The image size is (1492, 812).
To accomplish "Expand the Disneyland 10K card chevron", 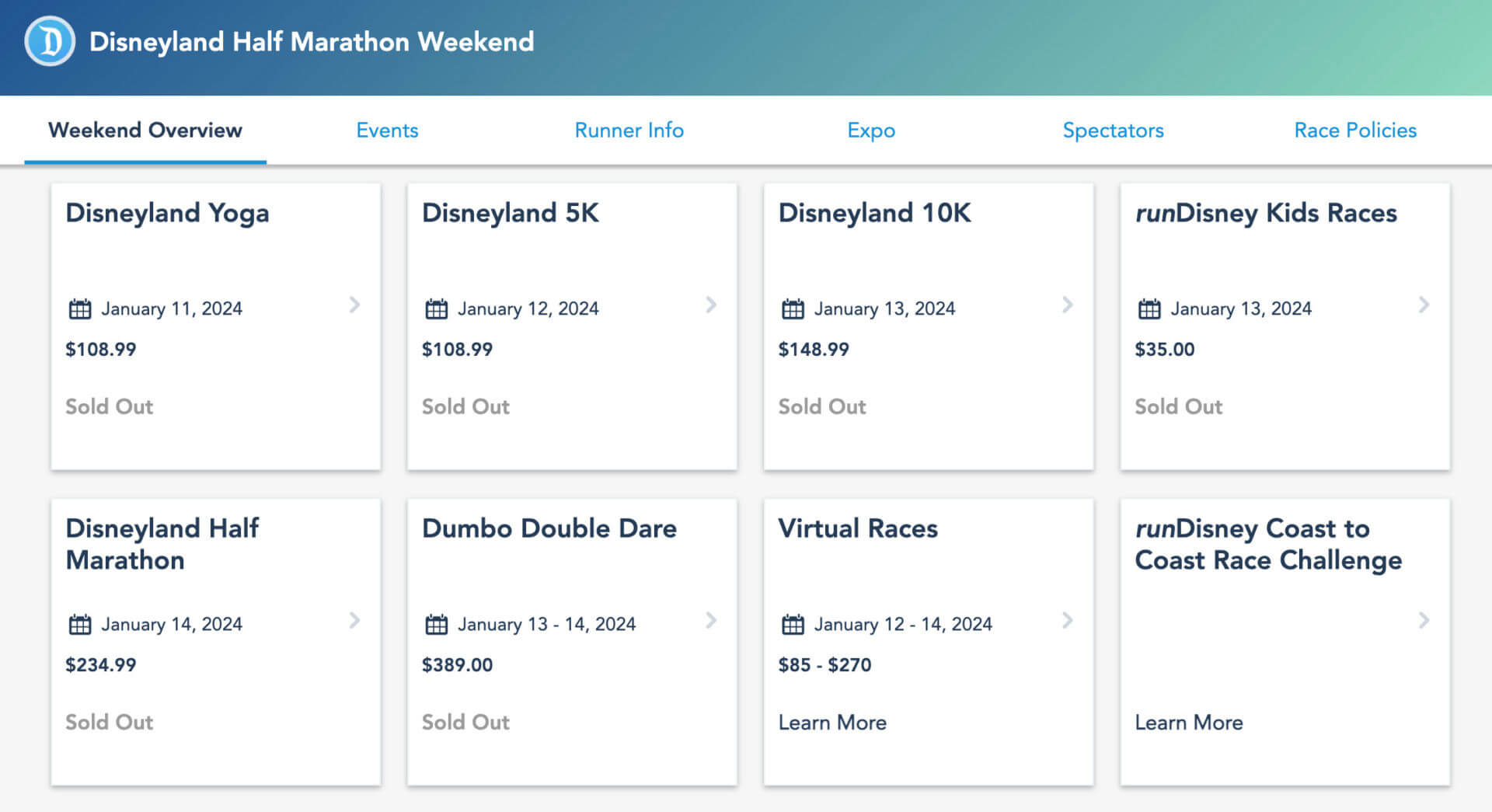I will tap(1068, 305).
